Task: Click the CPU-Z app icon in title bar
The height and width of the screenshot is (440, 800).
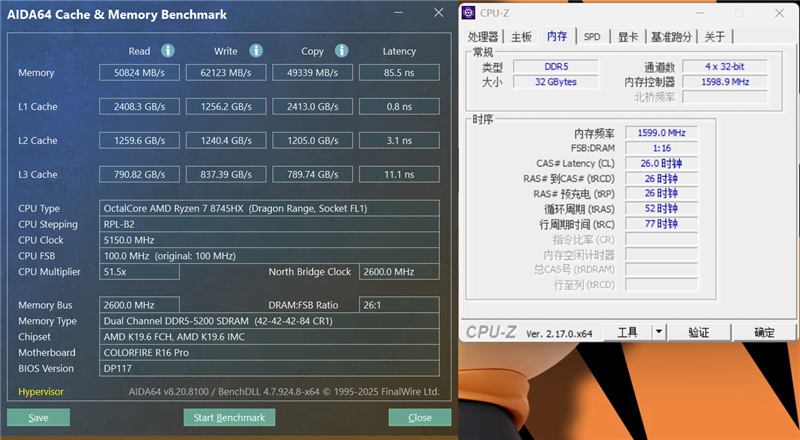Action: pyautogui.click(x=468, y=13)
